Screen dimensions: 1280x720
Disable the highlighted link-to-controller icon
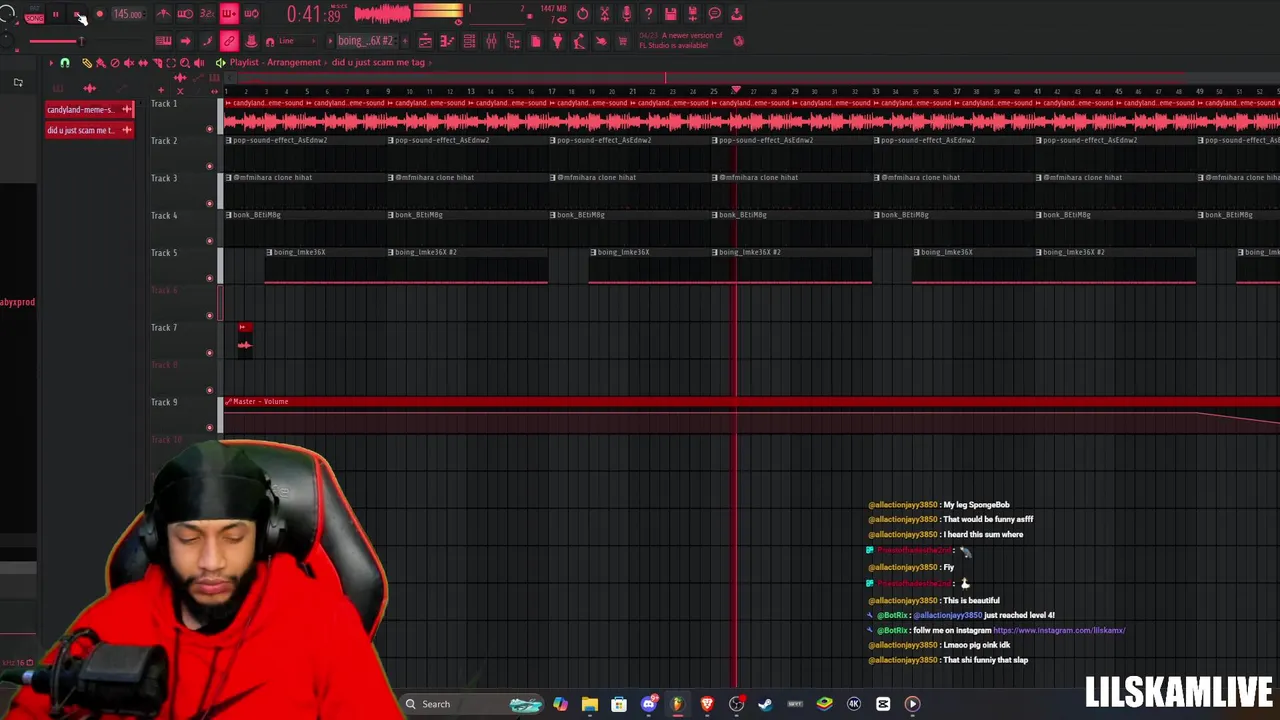point(229,41)
